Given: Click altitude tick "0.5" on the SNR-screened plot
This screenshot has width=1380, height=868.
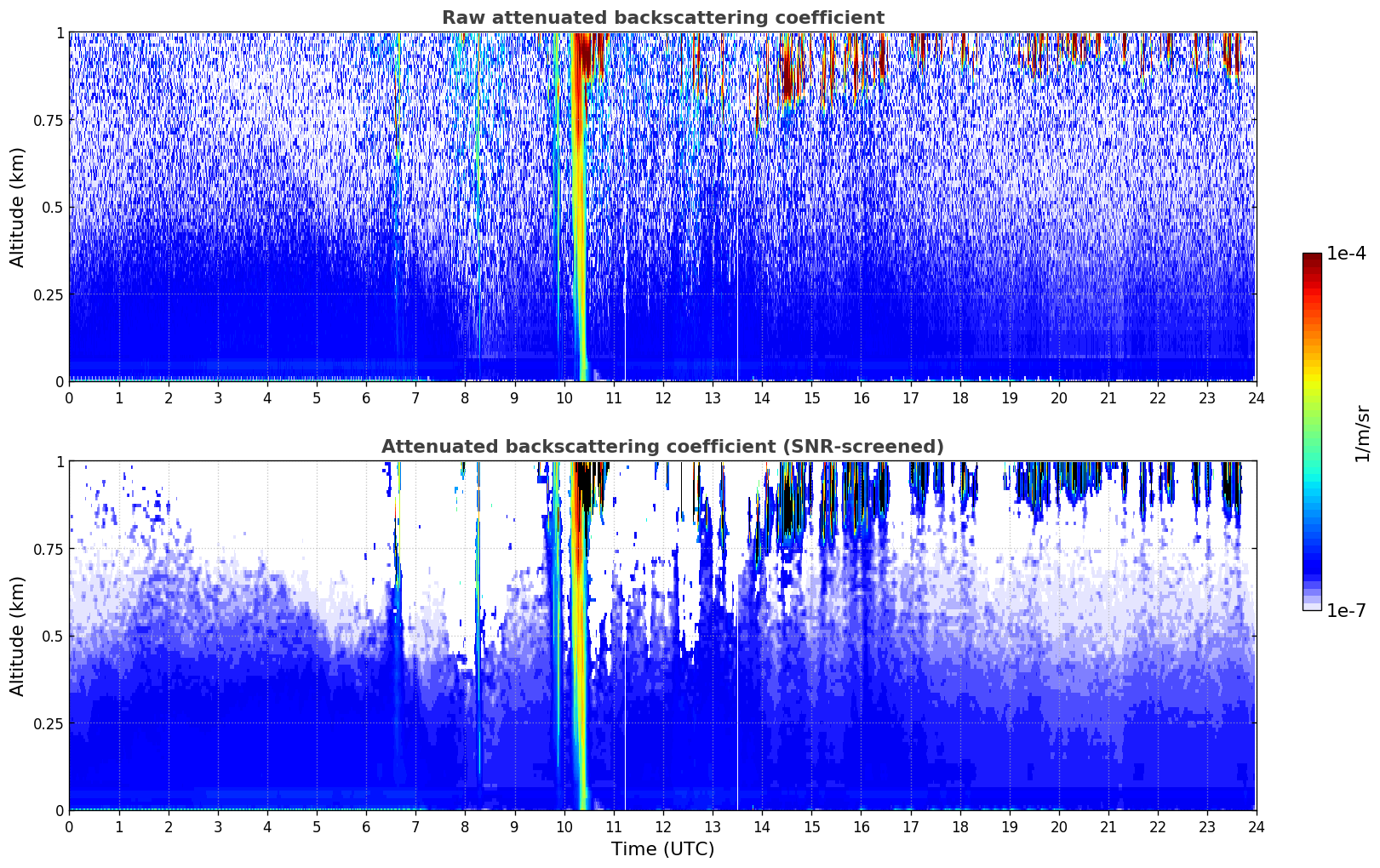Looking at the screenshot, I should click(52, 636).
